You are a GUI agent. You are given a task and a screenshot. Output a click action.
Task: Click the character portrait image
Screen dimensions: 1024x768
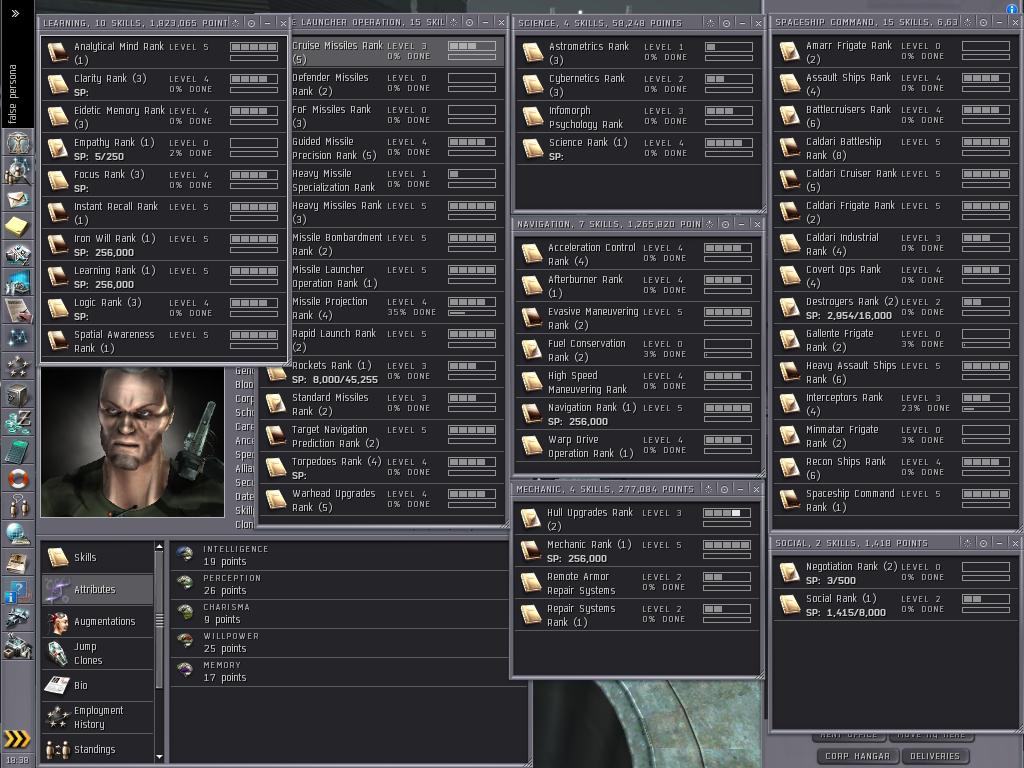132,442
